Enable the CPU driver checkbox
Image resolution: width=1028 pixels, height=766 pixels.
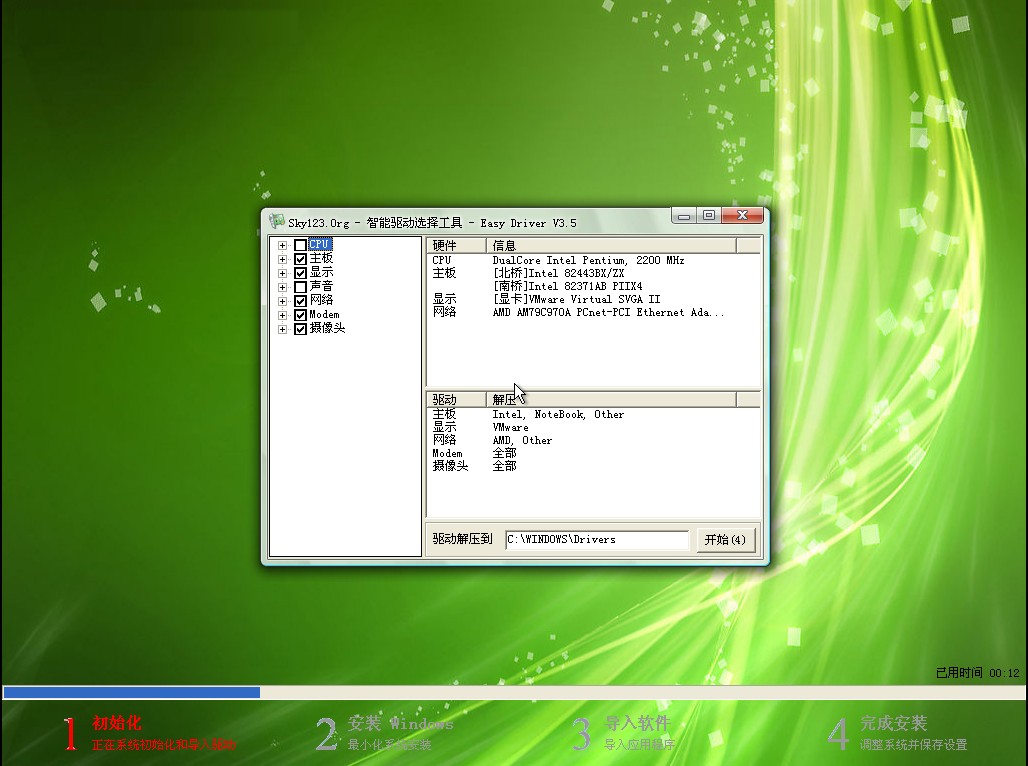tap(300, 245)
